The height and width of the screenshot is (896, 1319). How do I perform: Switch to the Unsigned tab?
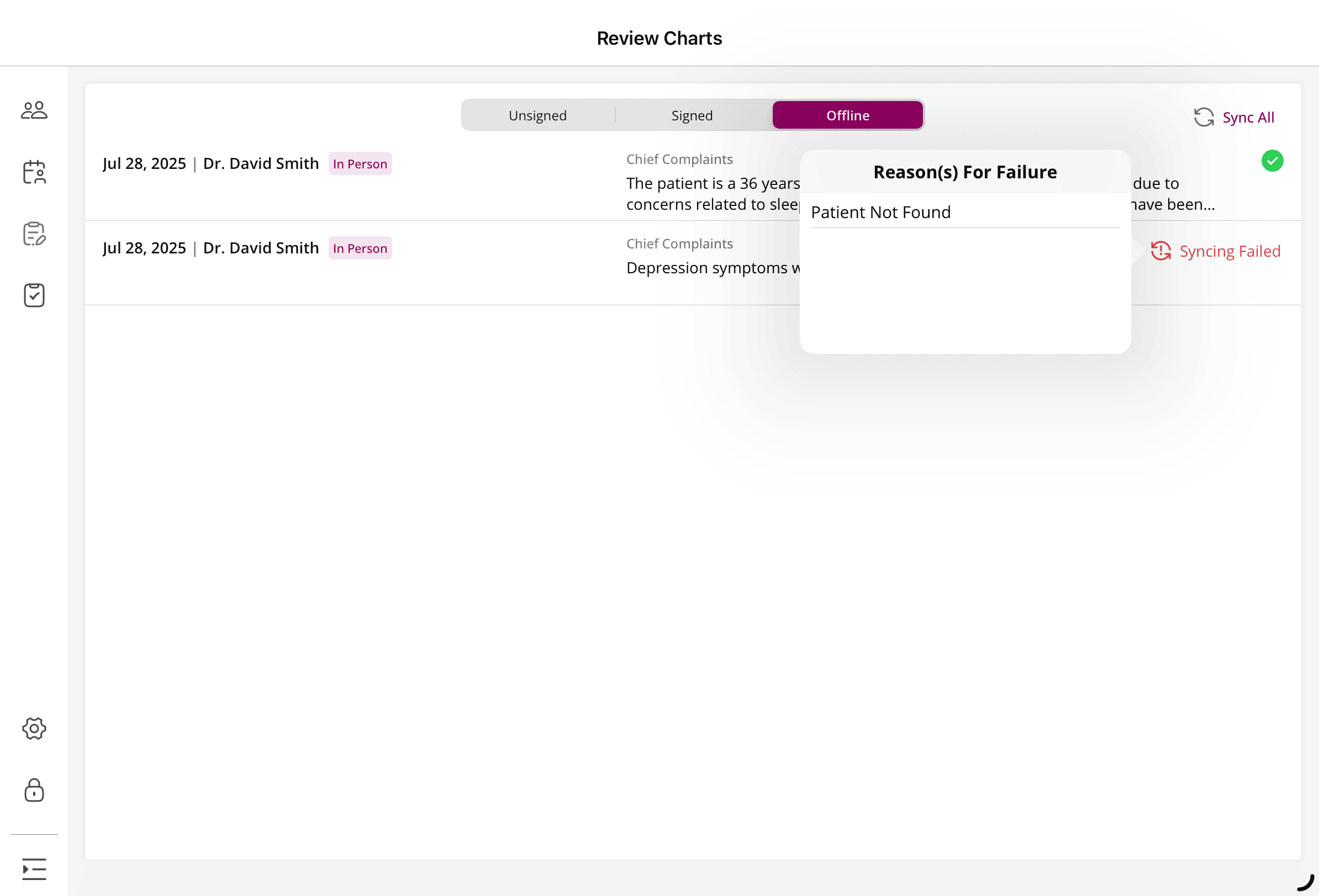(x=537, y=114)
